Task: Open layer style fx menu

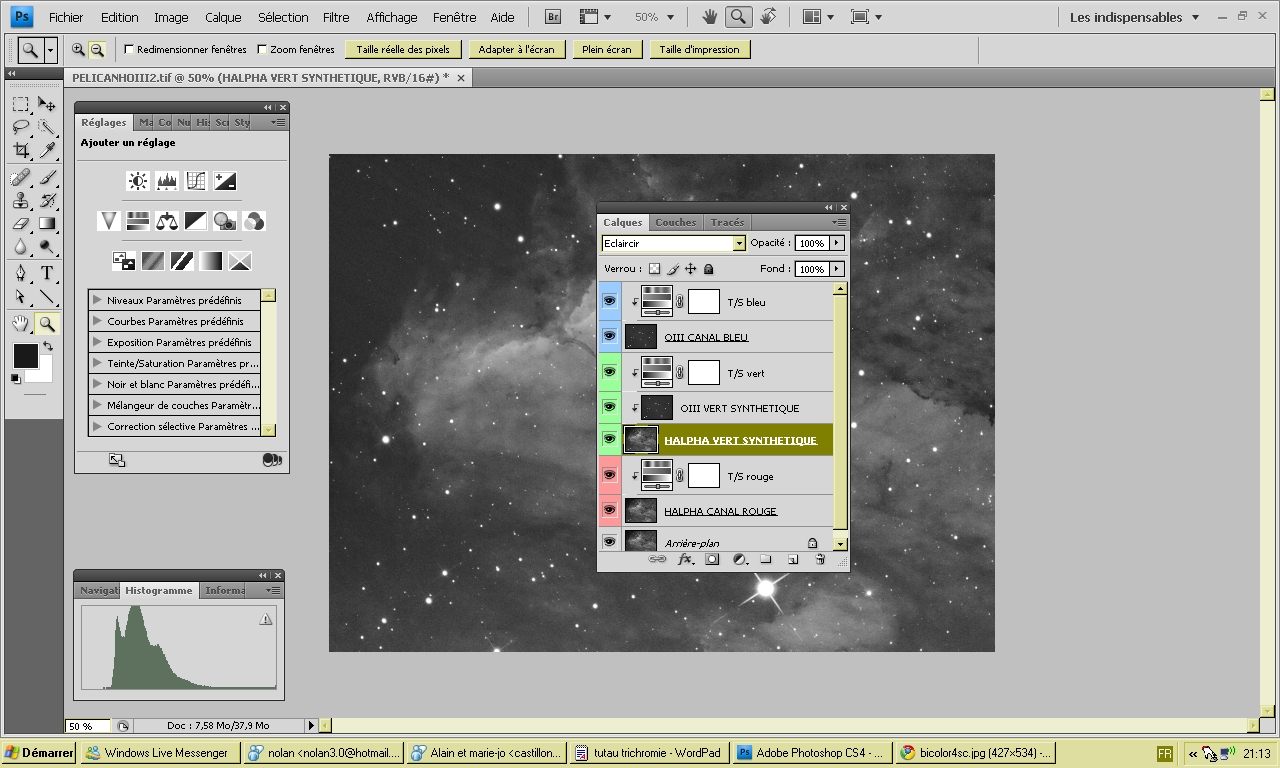Action: click(x=685, y=560)
